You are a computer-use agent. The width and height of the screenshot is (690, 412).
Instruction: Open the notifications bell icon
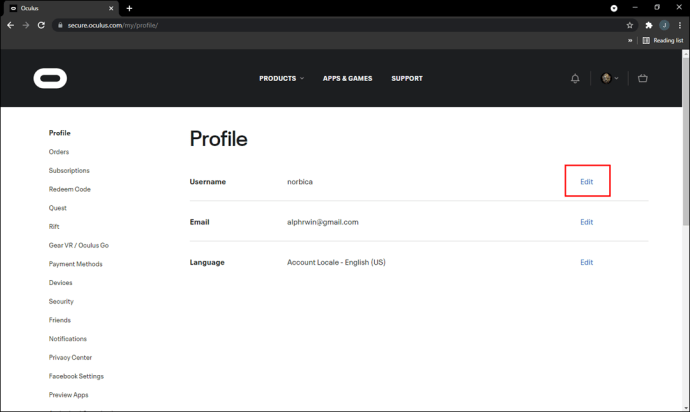[575, 78]
